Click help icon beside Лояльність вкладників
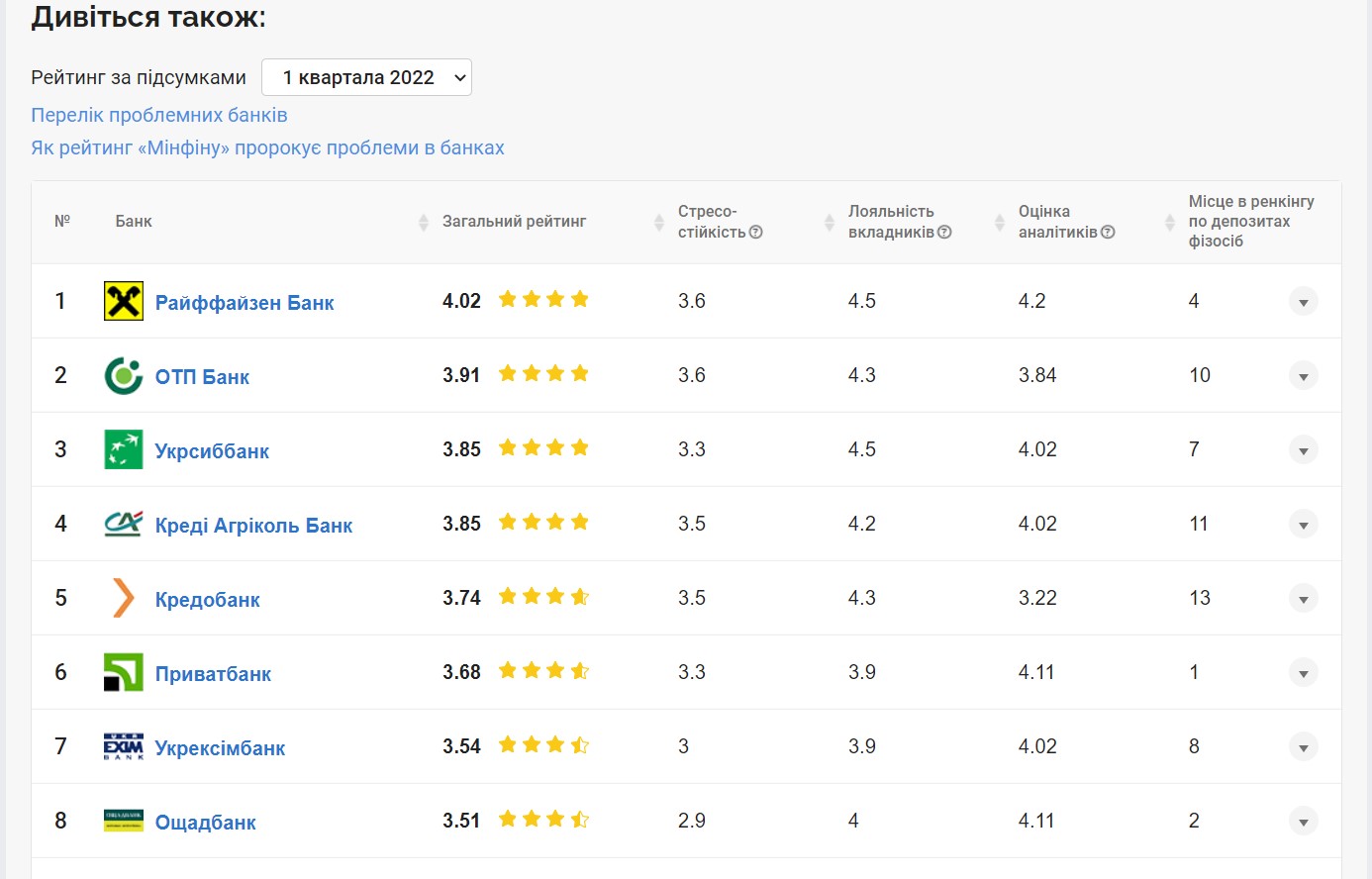1372x879 pixels. (x=944, y=233)
